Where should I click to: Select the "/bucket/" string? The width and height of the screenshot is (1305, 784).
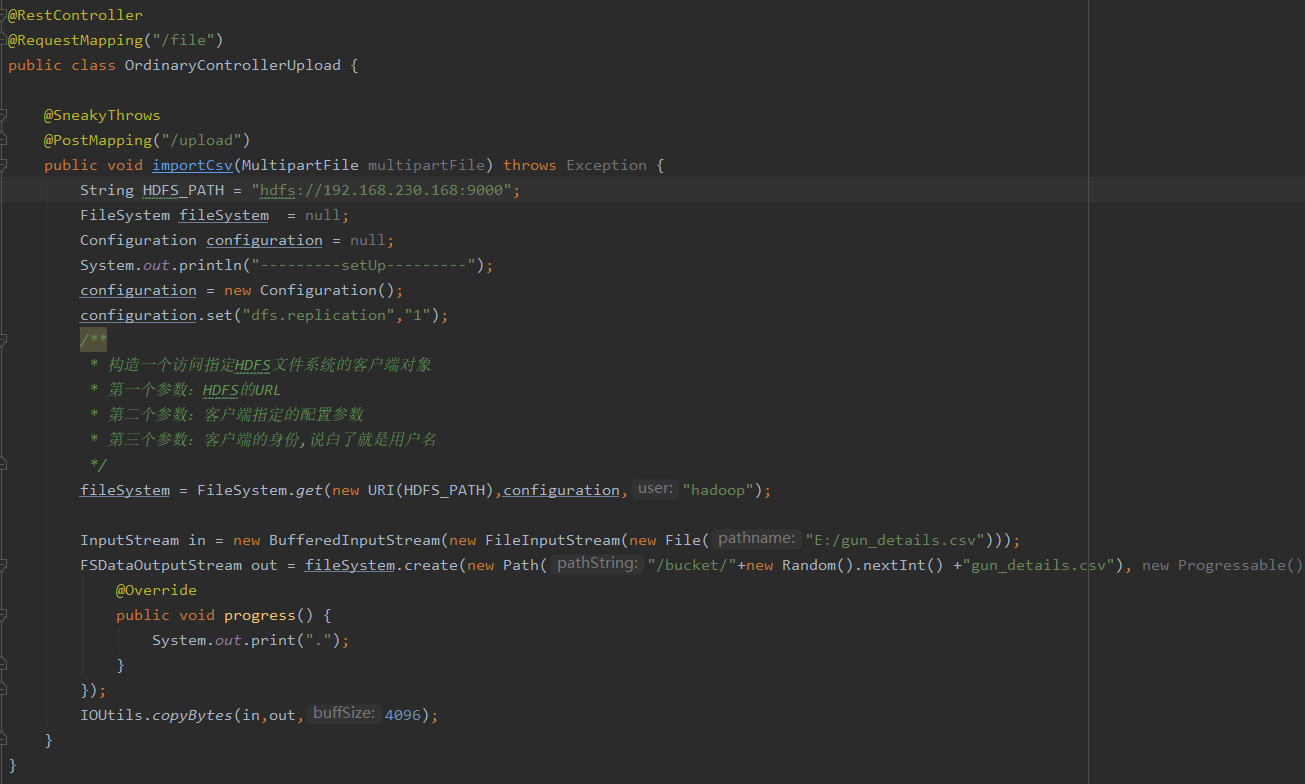click(x=691, y=565)
